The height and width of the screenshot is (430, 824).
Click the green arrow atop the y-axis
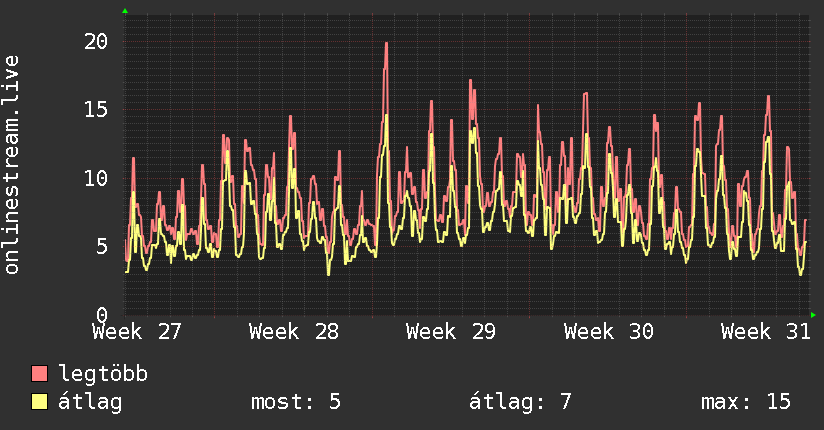125,11
